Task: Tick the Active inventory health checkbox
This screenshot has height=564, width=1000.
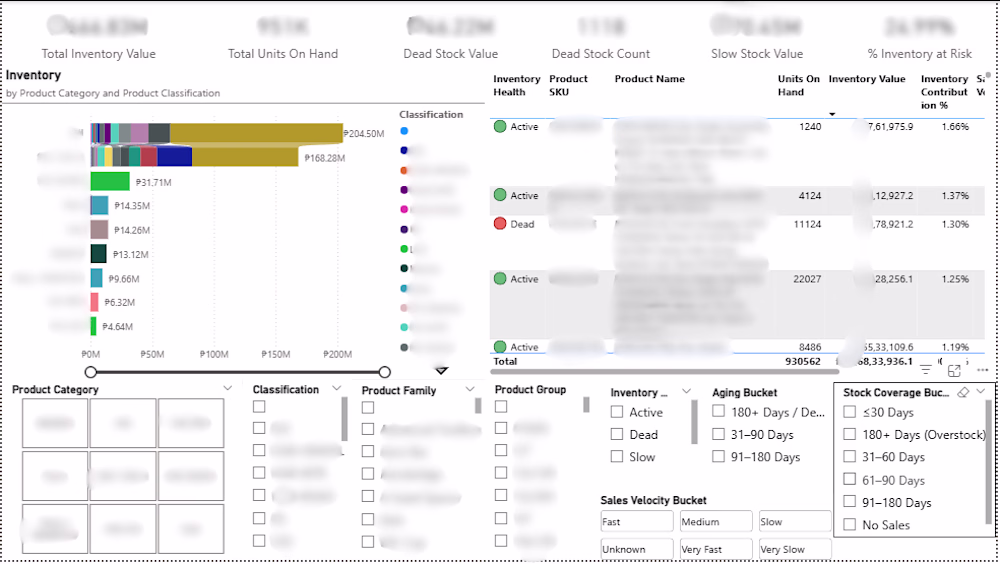Action: (617, 412)
